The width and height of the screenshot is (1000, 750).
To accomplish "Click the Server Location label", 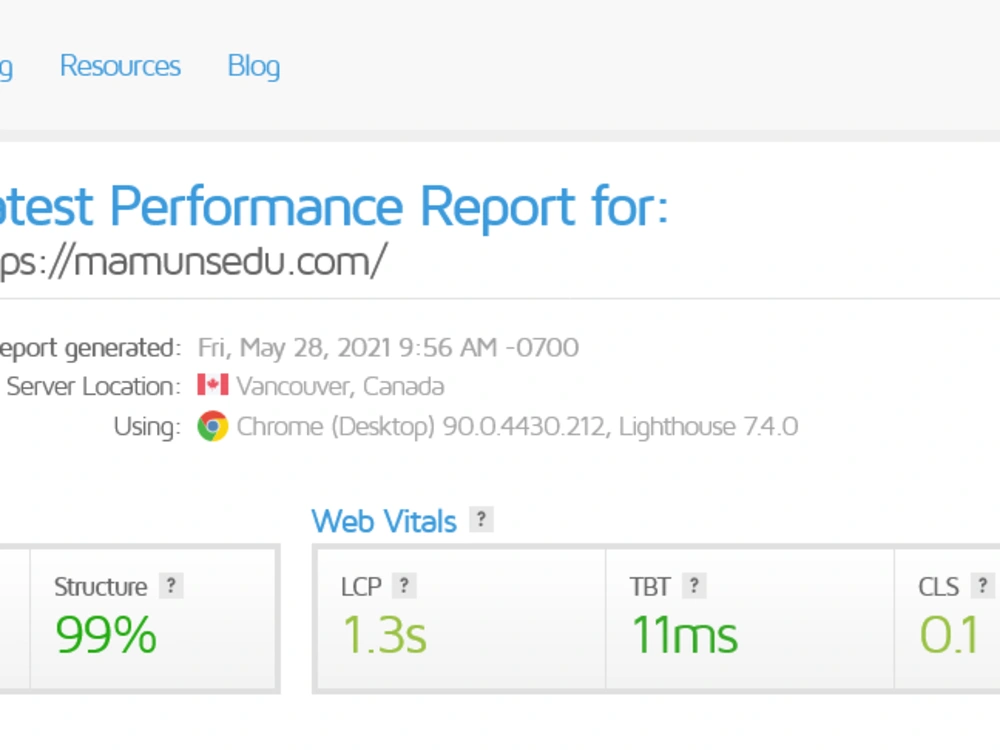I will [x=94, y=386].
